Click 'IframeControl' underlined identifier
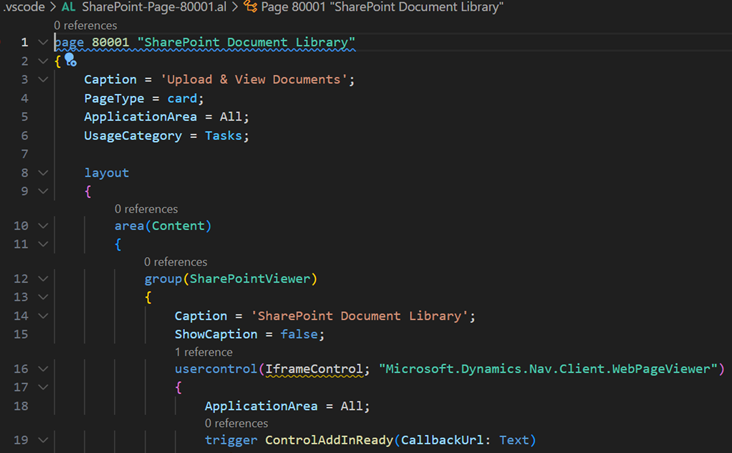Viewport: 732px width, 453px height. [x=314, y=369]
